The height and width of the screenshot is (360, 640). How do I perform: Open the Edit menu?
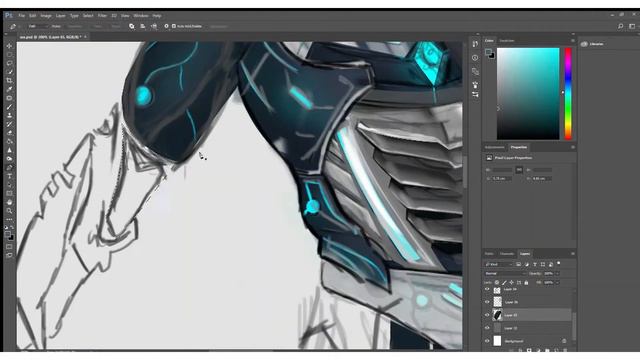(x=33, y=16)
